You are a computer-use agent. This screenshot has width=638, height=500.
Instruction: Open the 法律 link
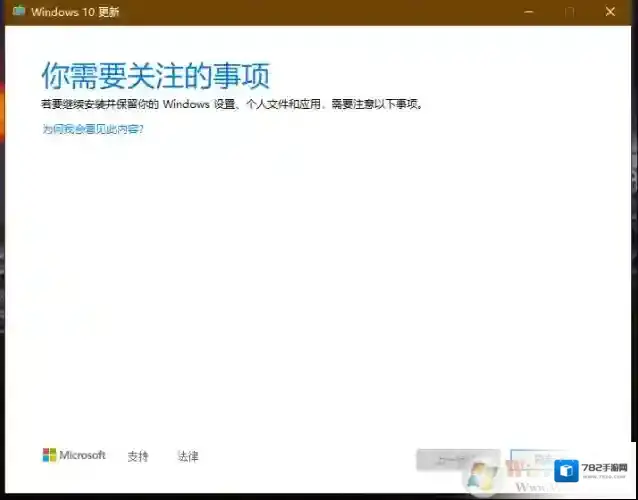pyautogui.click(x=188, y=456)
